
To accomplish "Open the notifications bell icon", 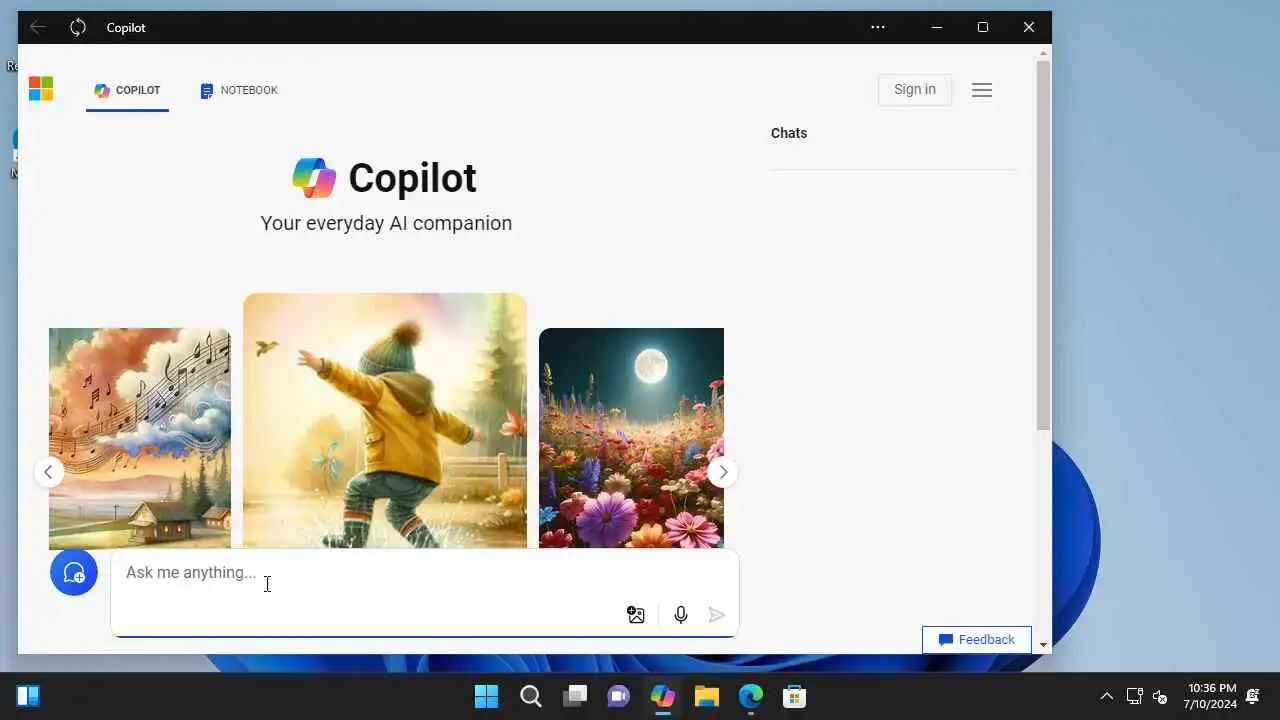I will pos(1253,696).
